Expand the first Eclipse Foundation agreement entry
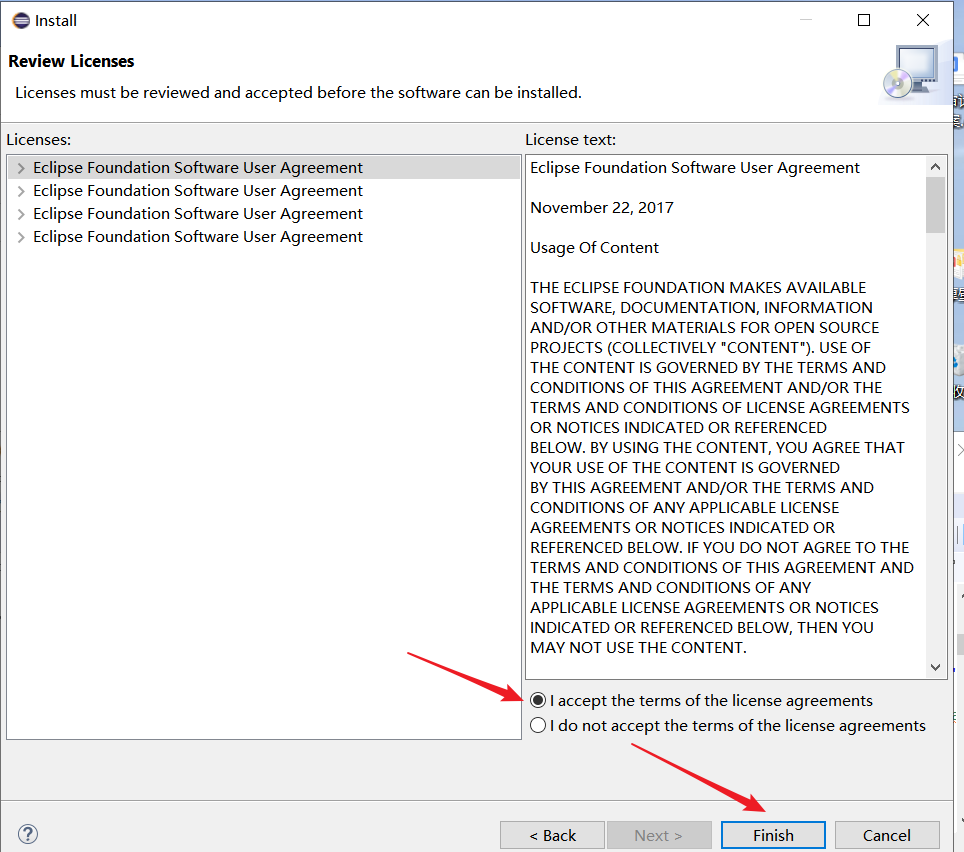Screen dimensions: 964x852 tap(21, 168)
